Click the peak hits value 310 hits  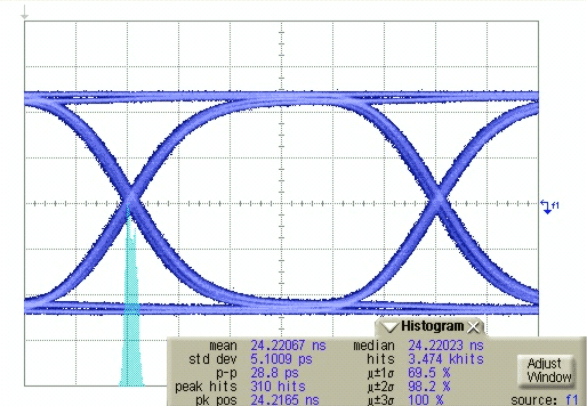[x=278, y=386]
